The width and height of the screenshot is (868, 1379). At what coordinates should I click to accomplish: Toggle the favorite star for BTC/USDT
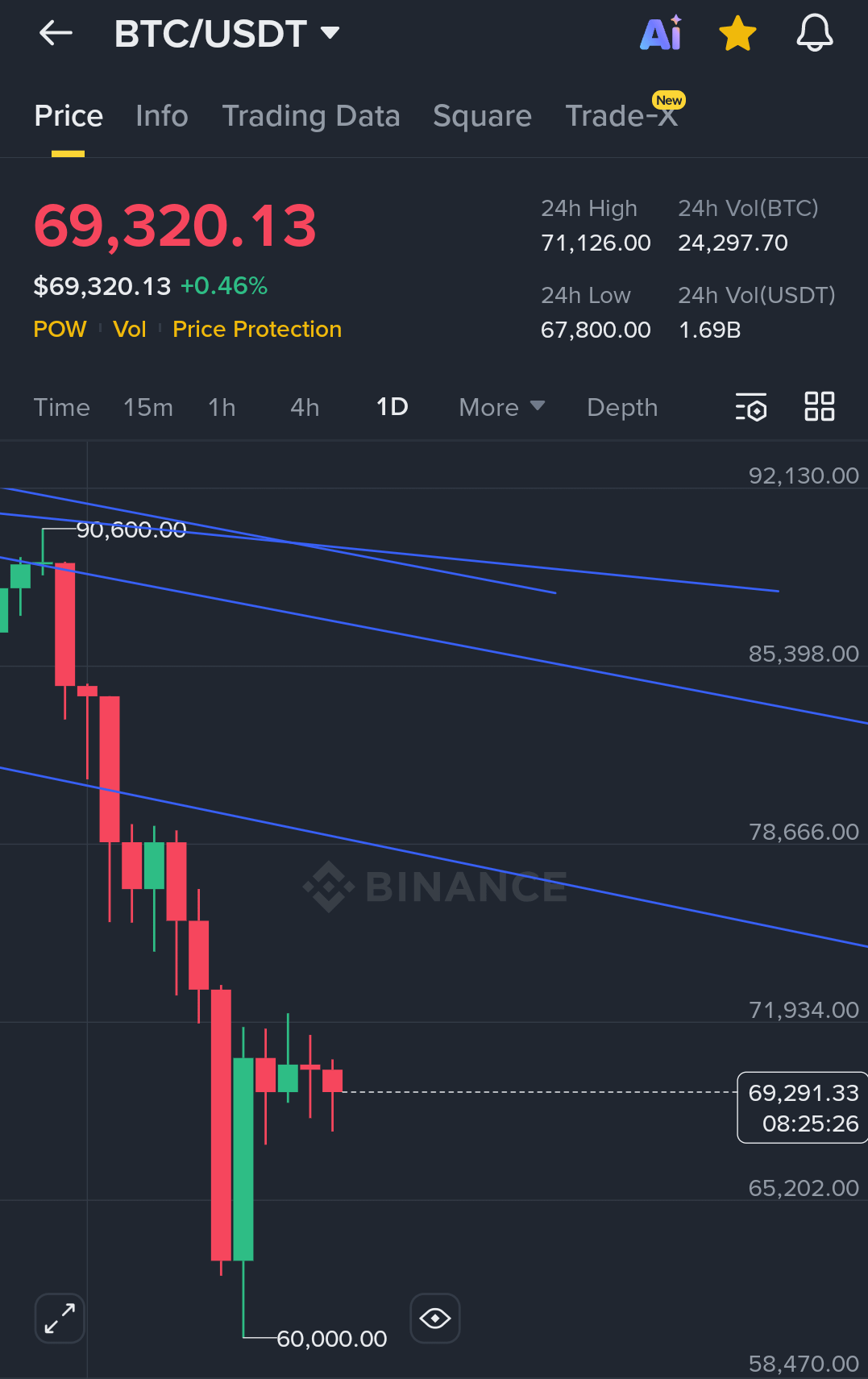tap(737, 35)
